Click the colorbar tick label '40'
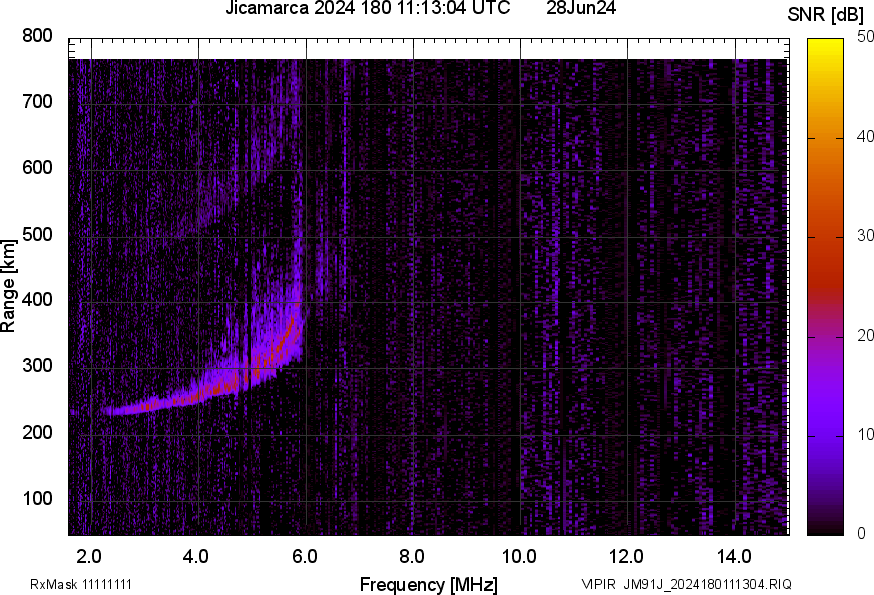Image resolution: width=874 pixels, height=595 pixels. 865,136
